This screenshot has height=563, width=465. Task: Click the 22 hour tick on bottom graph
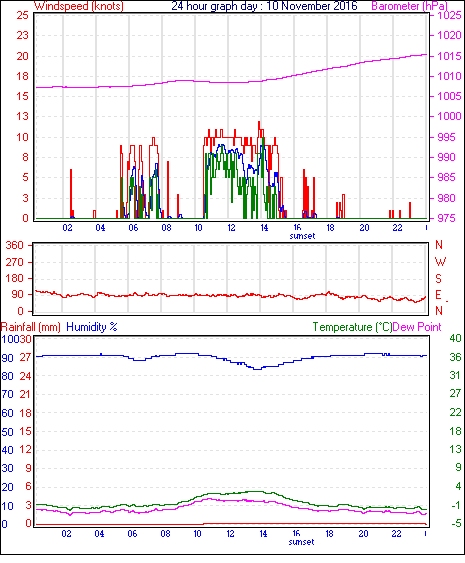click(396, 534)
